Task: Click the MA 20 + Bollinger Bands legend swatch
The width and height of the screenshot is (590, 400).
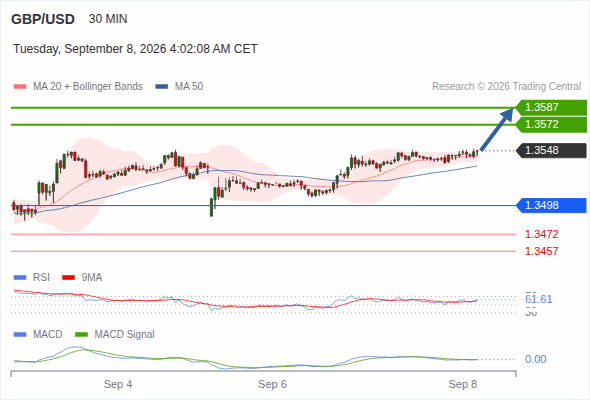Action: (x=20, y=87)
